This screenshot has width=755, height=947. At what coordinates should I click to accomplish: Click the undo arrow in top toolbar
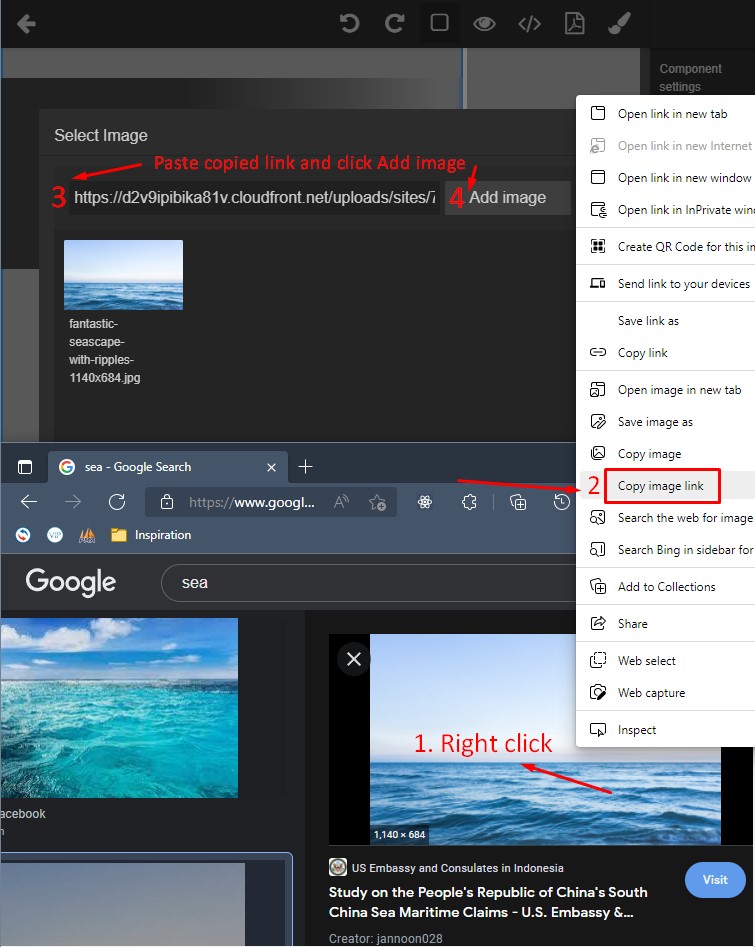tap(349, 23)
